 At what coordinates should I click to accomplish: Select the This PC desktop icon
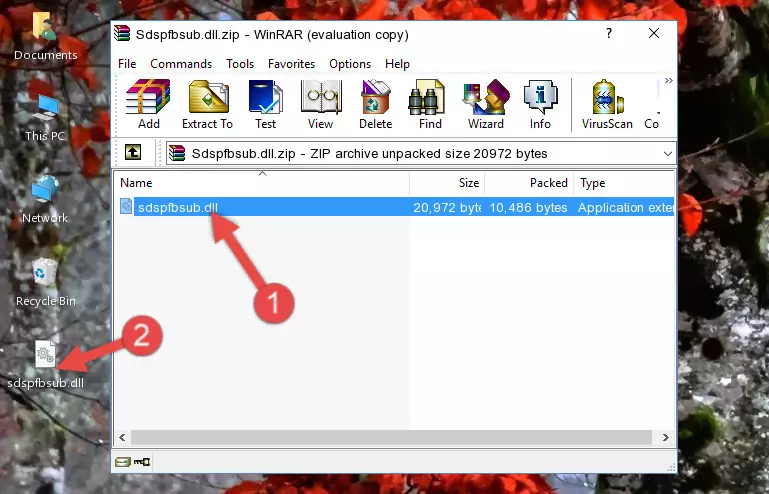(x=45, y=118)
